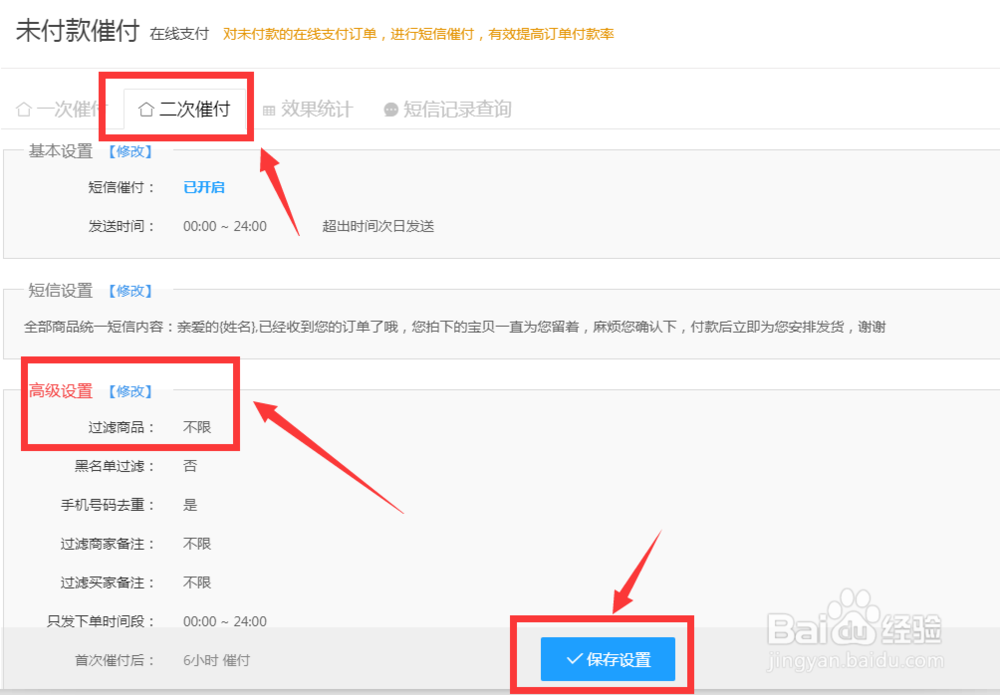Viewport: 1000px width, 695px height.
Task: Click the home icon on 二次催付 tab
Action: tap(146, 109)
